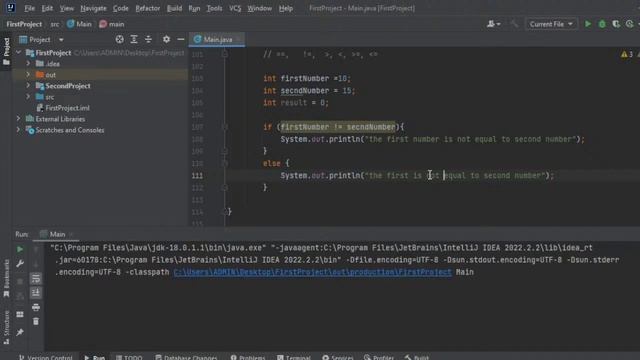Collapse the FirstProject root node
This screenshot has height=360, width=640.
coord(18,53)
